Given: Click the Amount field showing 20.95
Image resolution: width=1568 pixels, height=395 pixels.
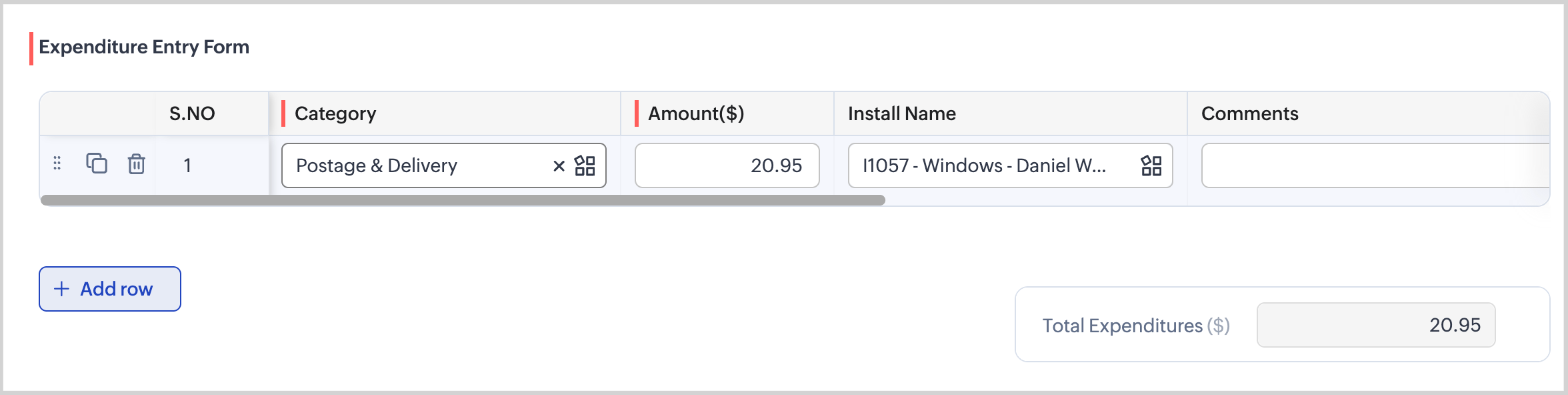Looking at the screenshot, I should (x=727, y=165).
